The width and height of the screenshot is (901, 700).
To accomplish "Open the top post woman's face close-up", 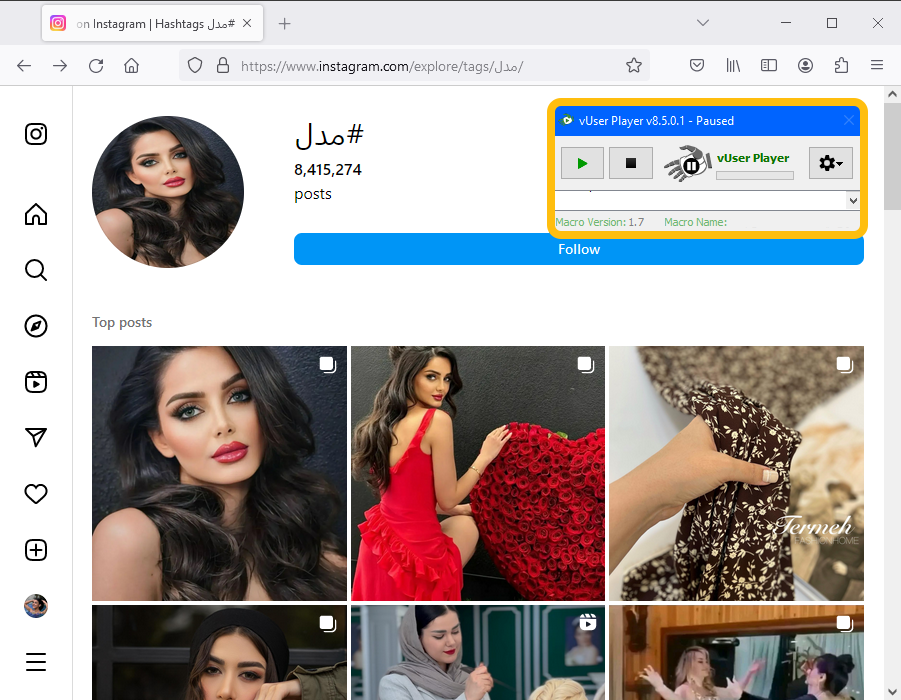I will click(220, 474).
